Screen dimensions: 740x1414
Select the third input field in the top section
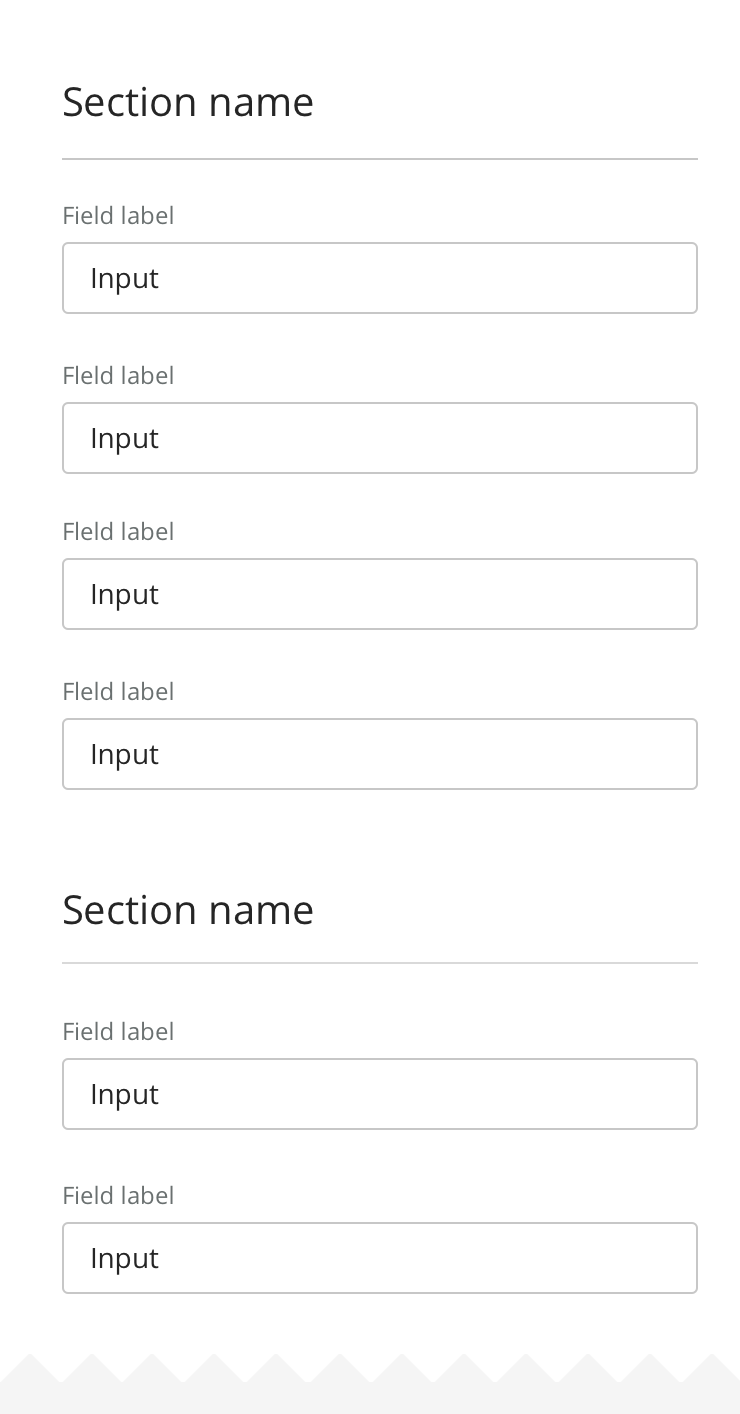[380, 594]
